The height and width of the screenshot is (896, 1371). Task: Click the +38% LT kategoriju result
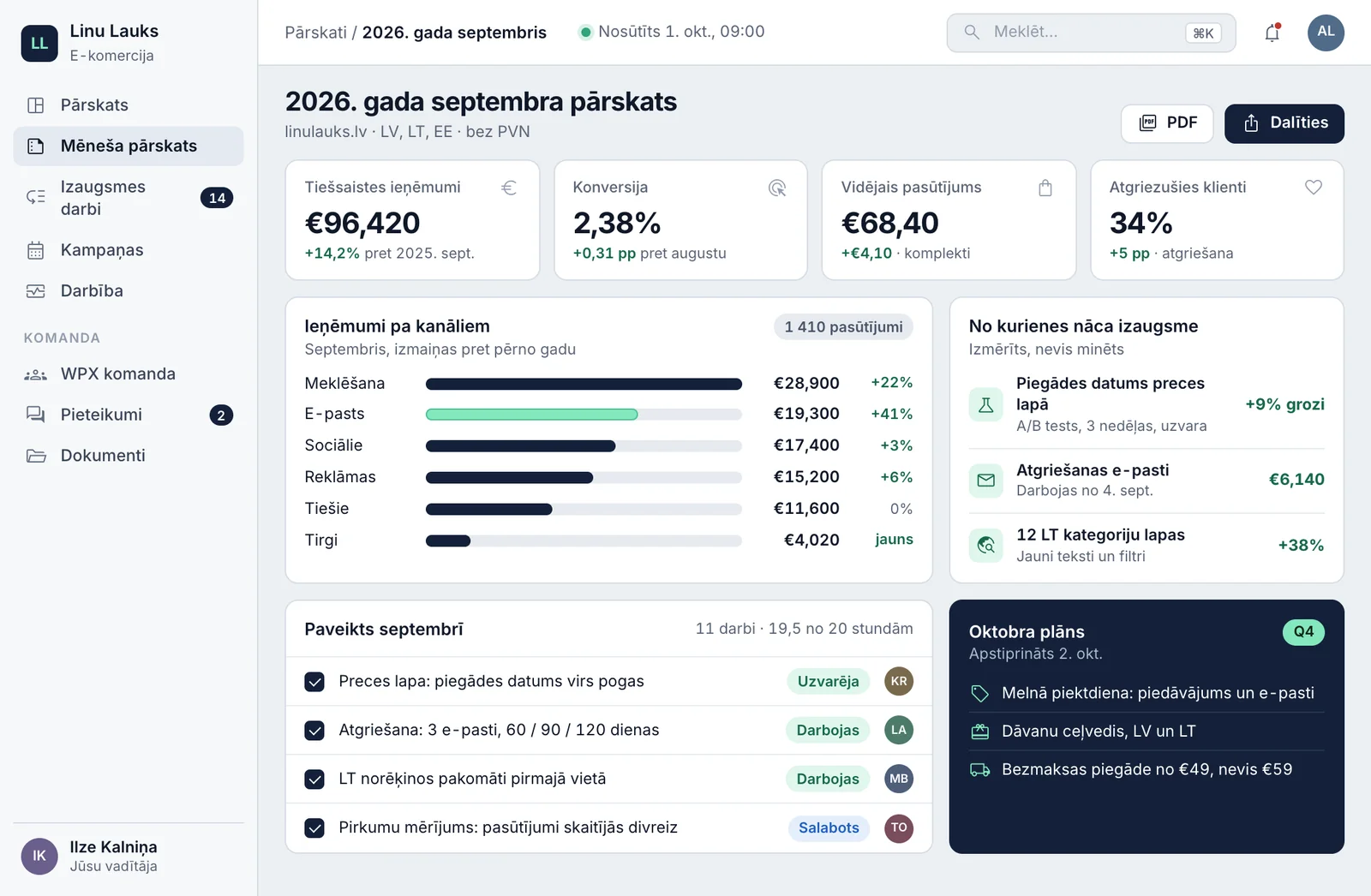tap(1301, 545)
